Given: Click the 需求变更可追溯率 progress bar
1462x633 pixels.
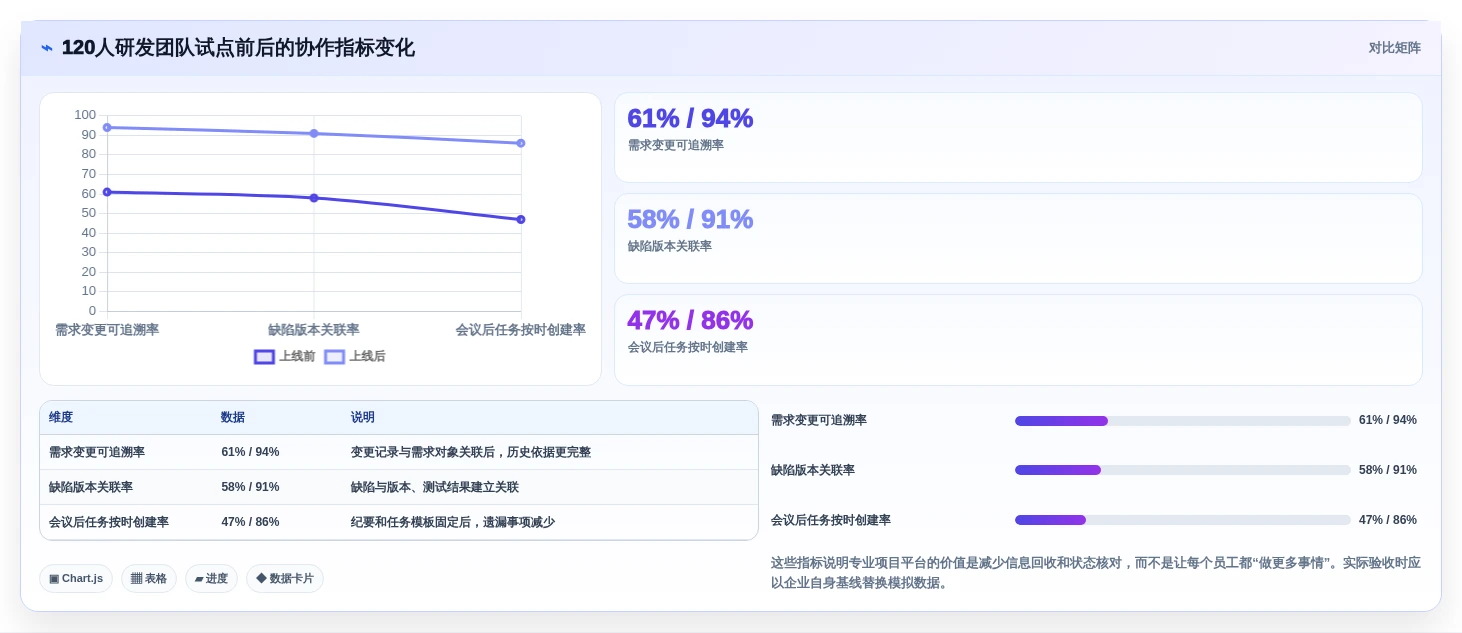Looking at the screenshot, I should point(1182,421).
